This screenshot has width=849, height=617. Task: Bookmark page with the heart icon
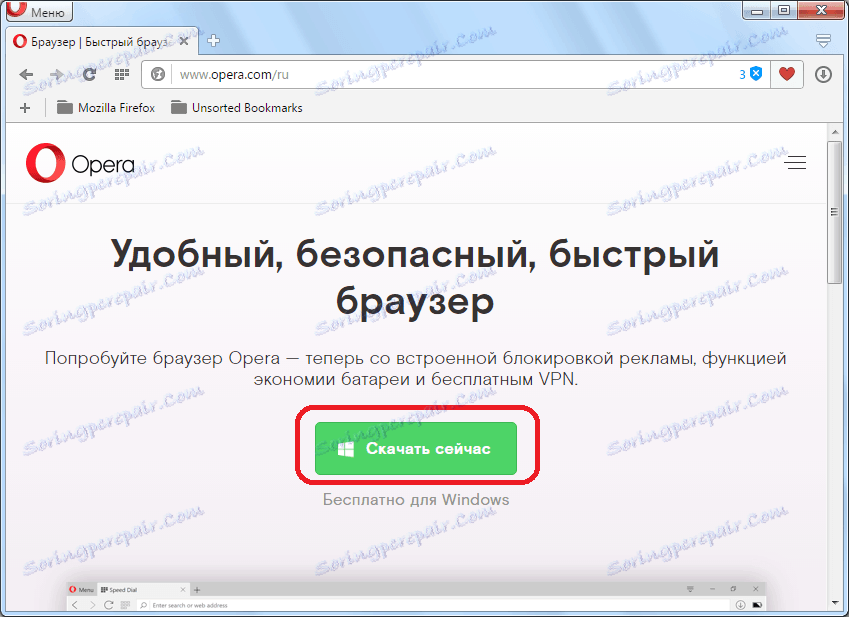(787, 74)
